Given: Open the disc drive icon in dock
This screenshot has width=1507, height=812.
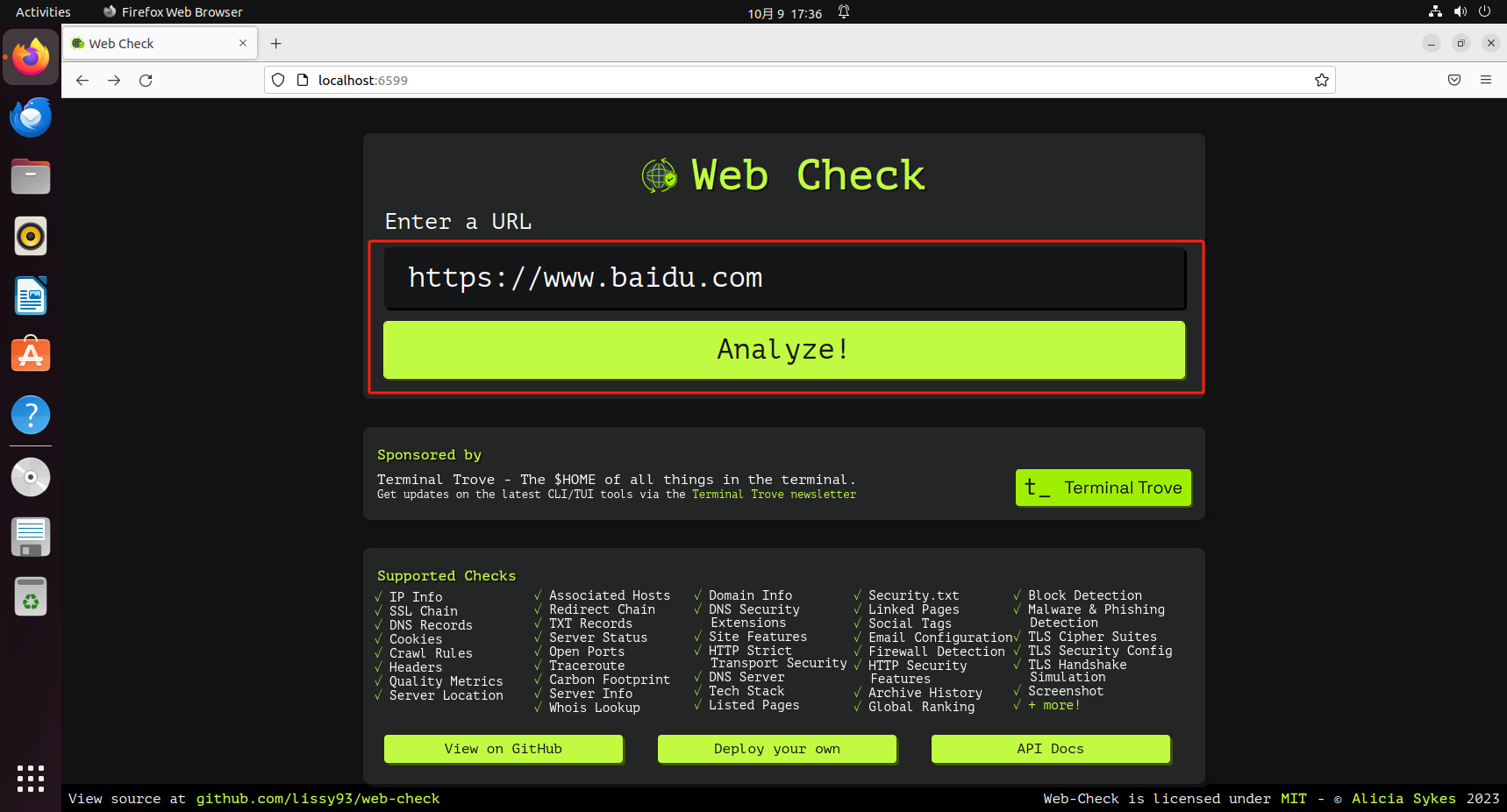Looking at the screenshot, I should tap(31, 477).
